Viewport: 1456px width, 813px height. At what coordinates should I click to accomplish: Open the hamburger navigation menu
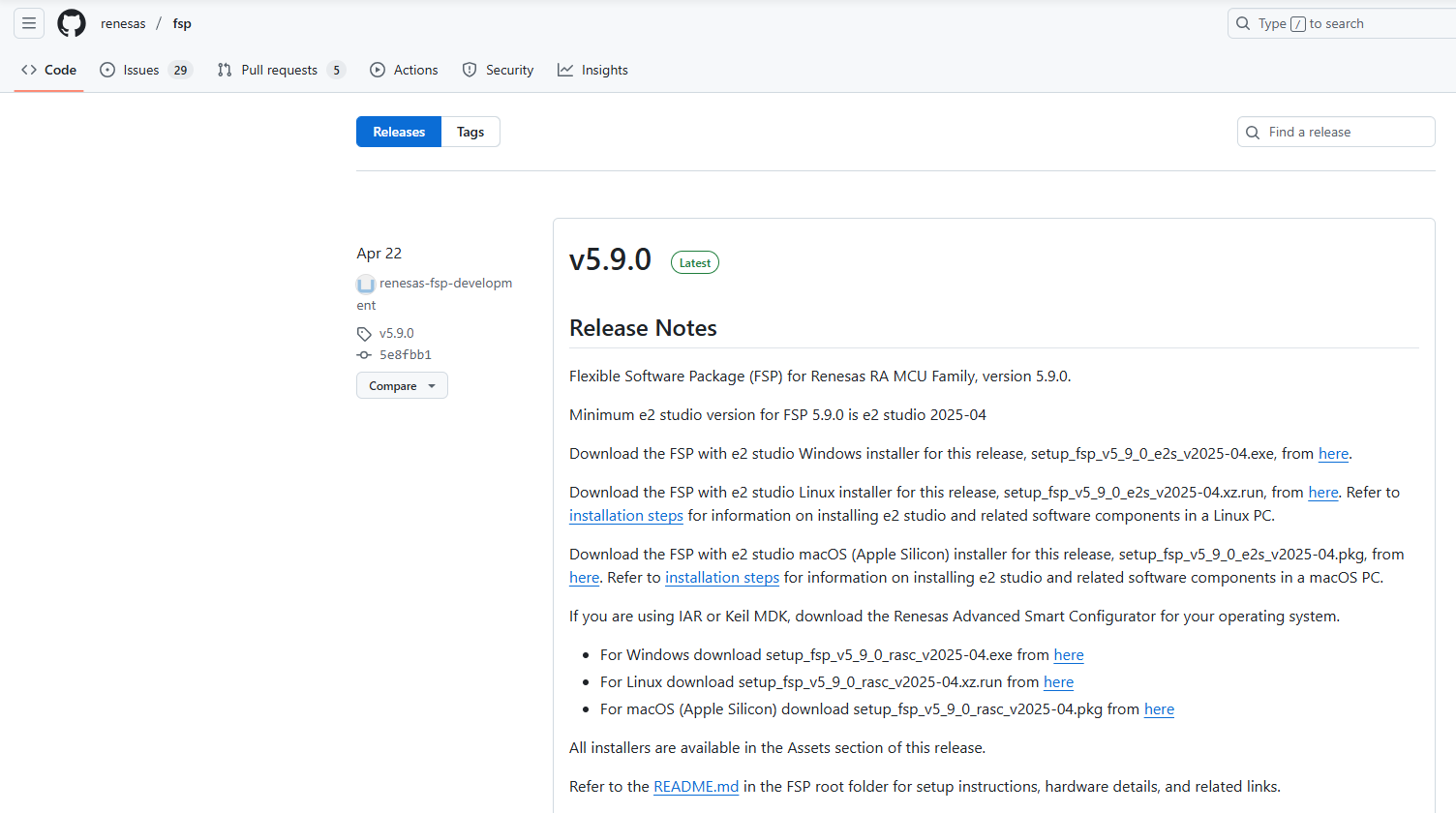29,23
